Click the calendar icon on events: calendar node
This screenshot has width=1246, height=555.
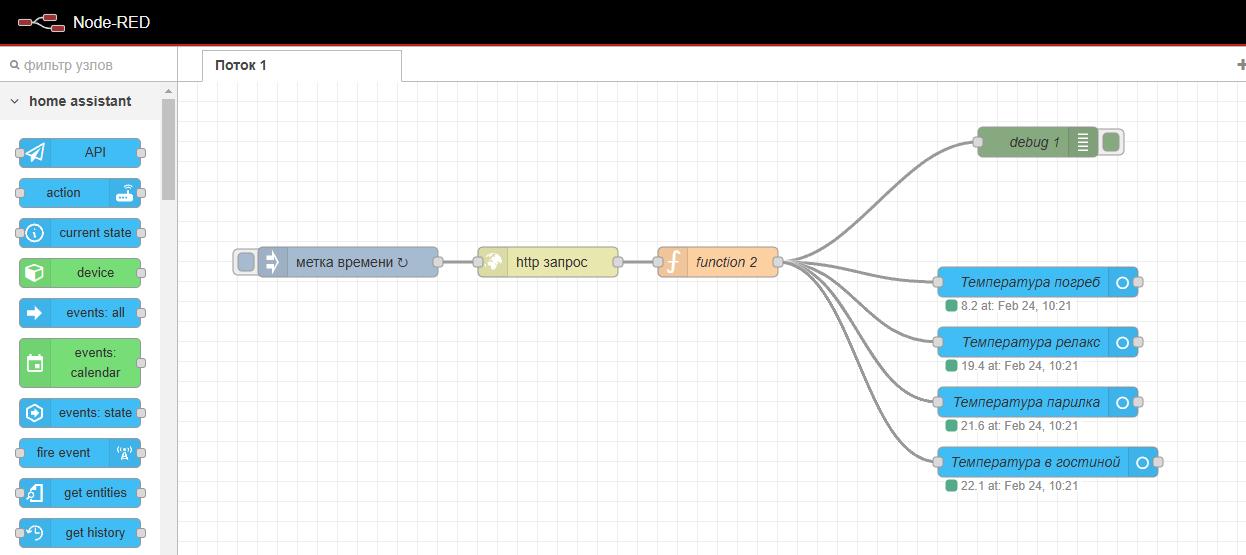(x=35, y=363)
